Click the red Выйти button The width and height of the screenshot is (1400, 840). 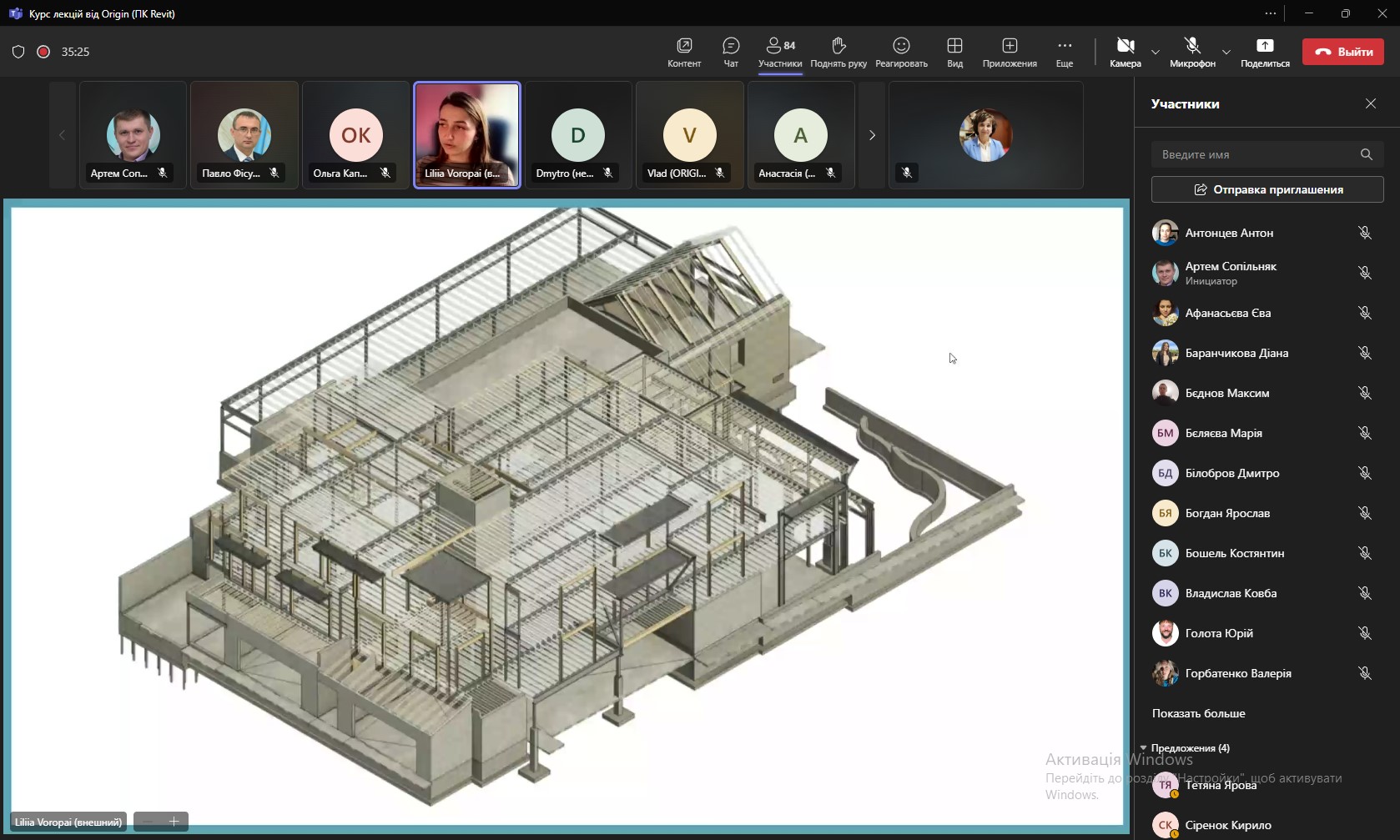(1343, 52)
